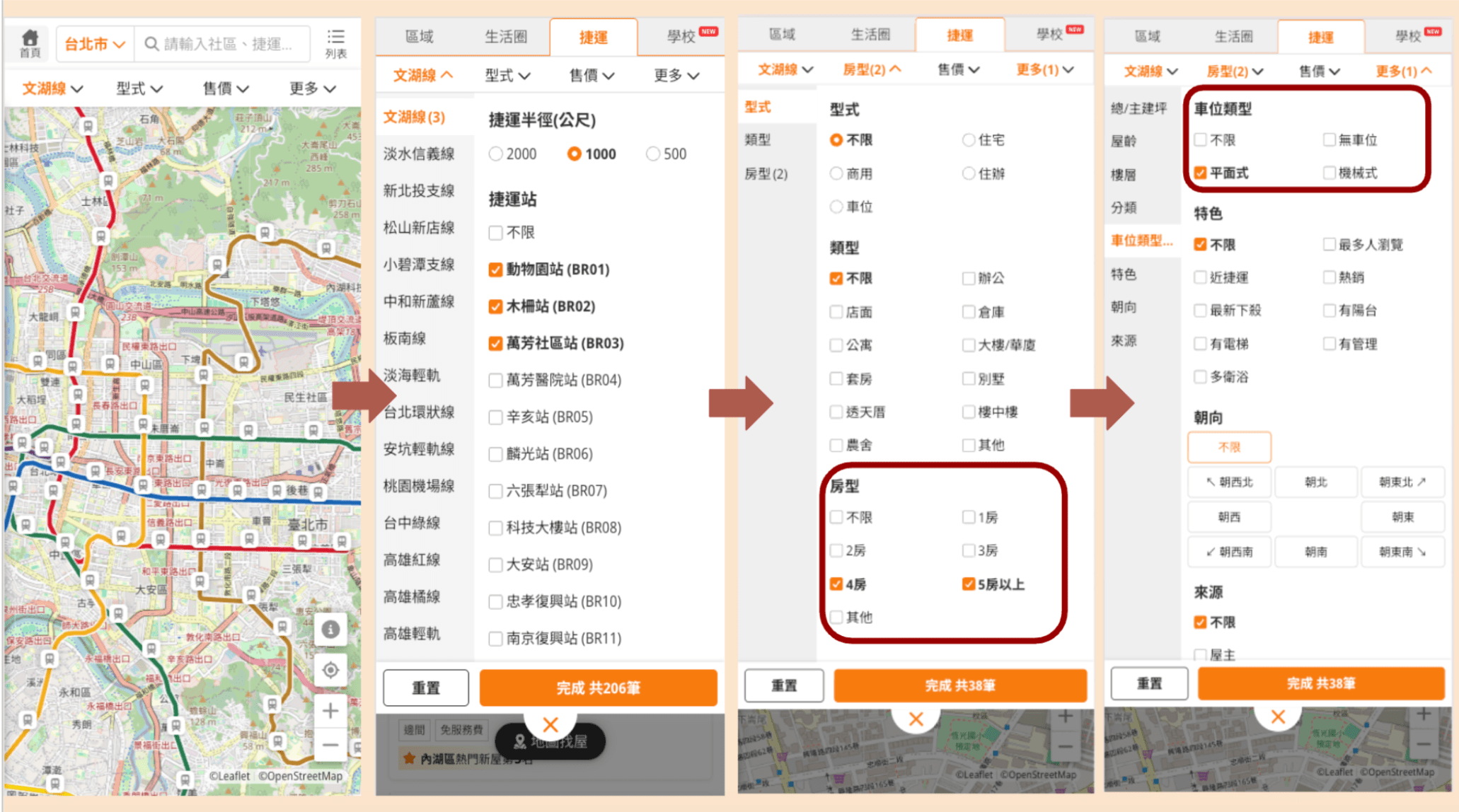Select 淡水信義線 in line list
Image resolution: width=1459 pixels, height=812 pixels.
pos(419,154)
